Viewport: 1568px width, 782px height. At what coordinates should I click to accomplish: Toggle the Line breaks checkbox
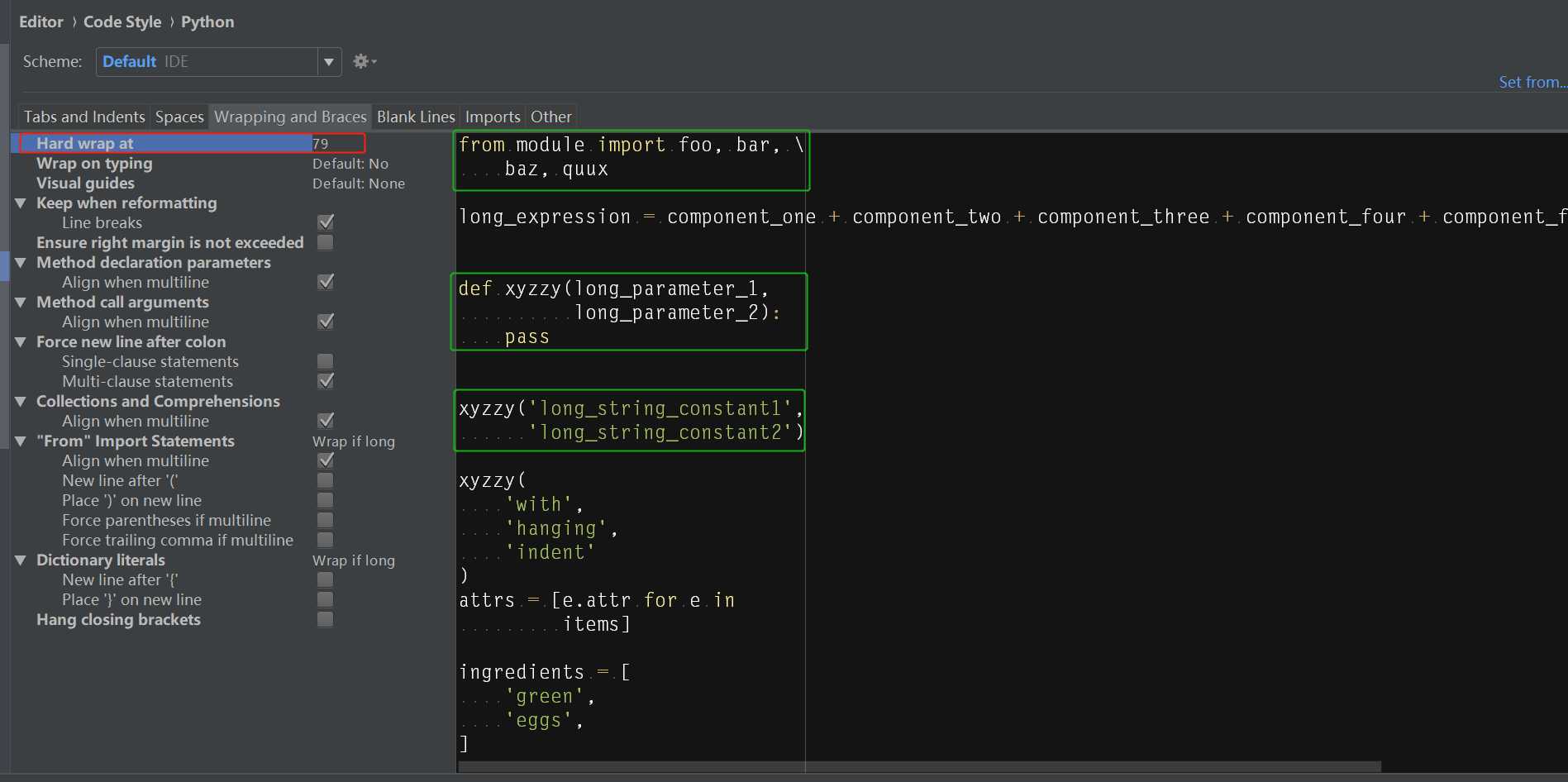tap(326, 222)
